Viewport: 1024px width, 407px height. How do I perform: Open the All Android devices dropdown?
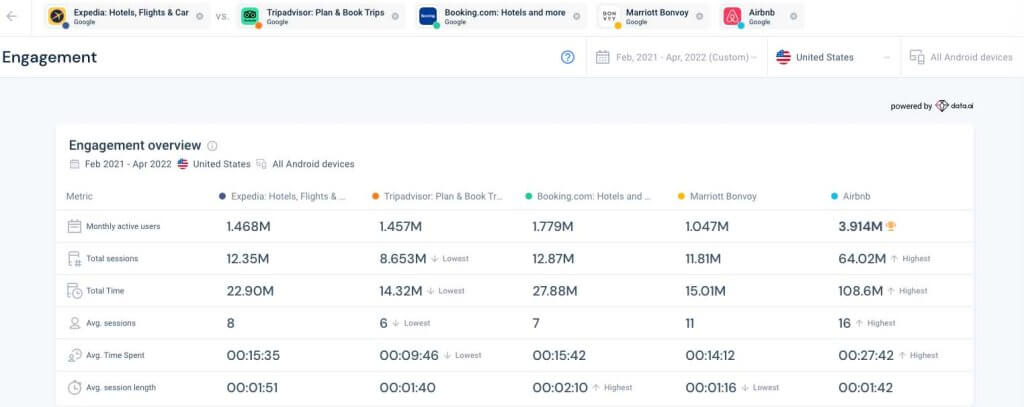point(962,57)
